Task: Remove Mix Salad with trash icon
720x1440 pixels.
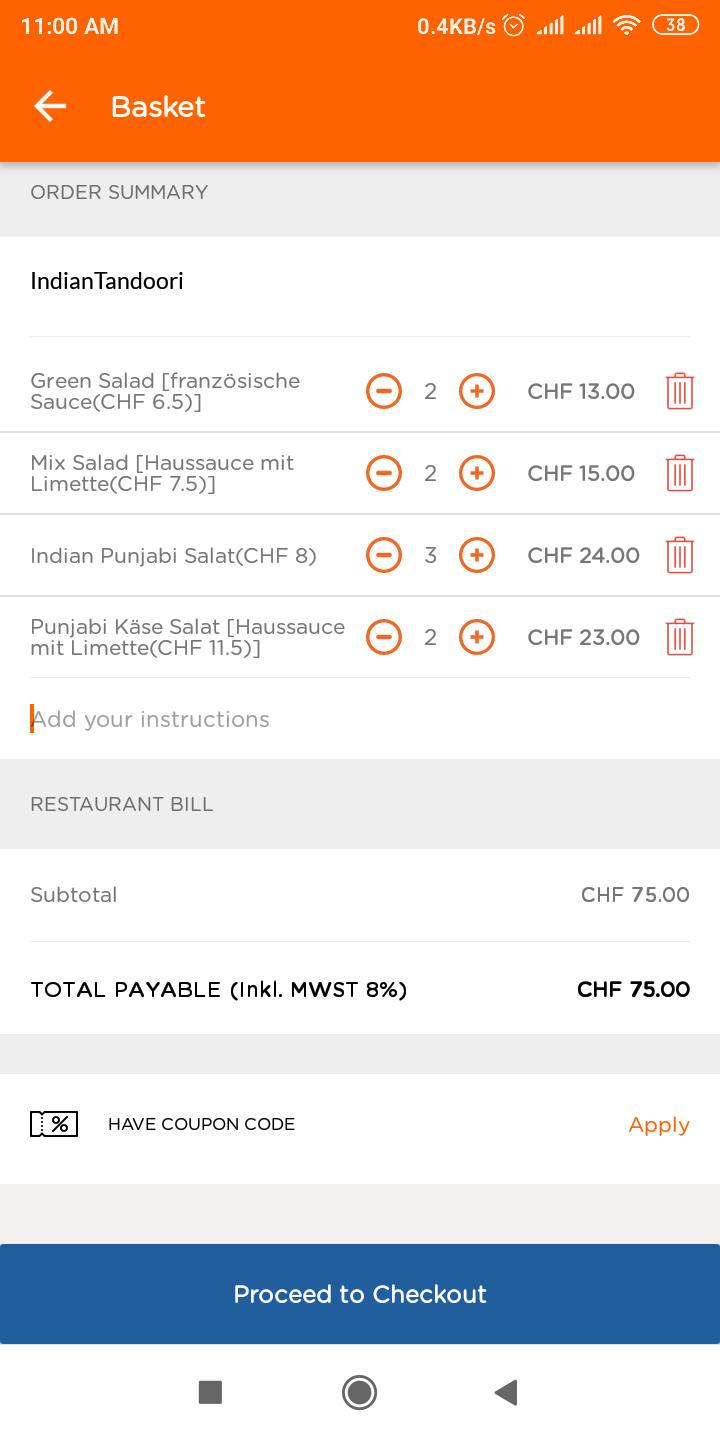Action: (x=679, y=473)
